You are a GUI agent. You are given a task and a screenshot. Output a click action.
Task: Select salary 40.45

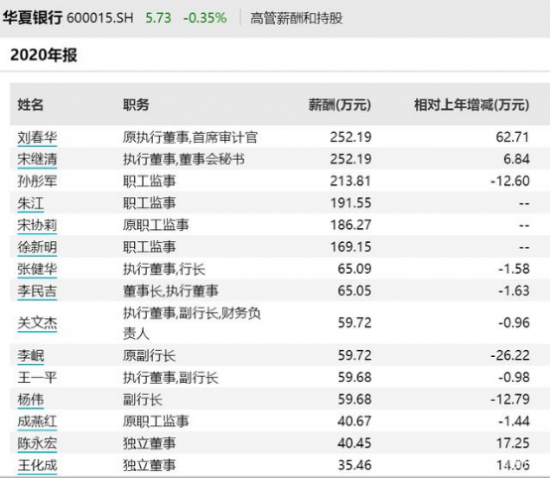[355, 443]
